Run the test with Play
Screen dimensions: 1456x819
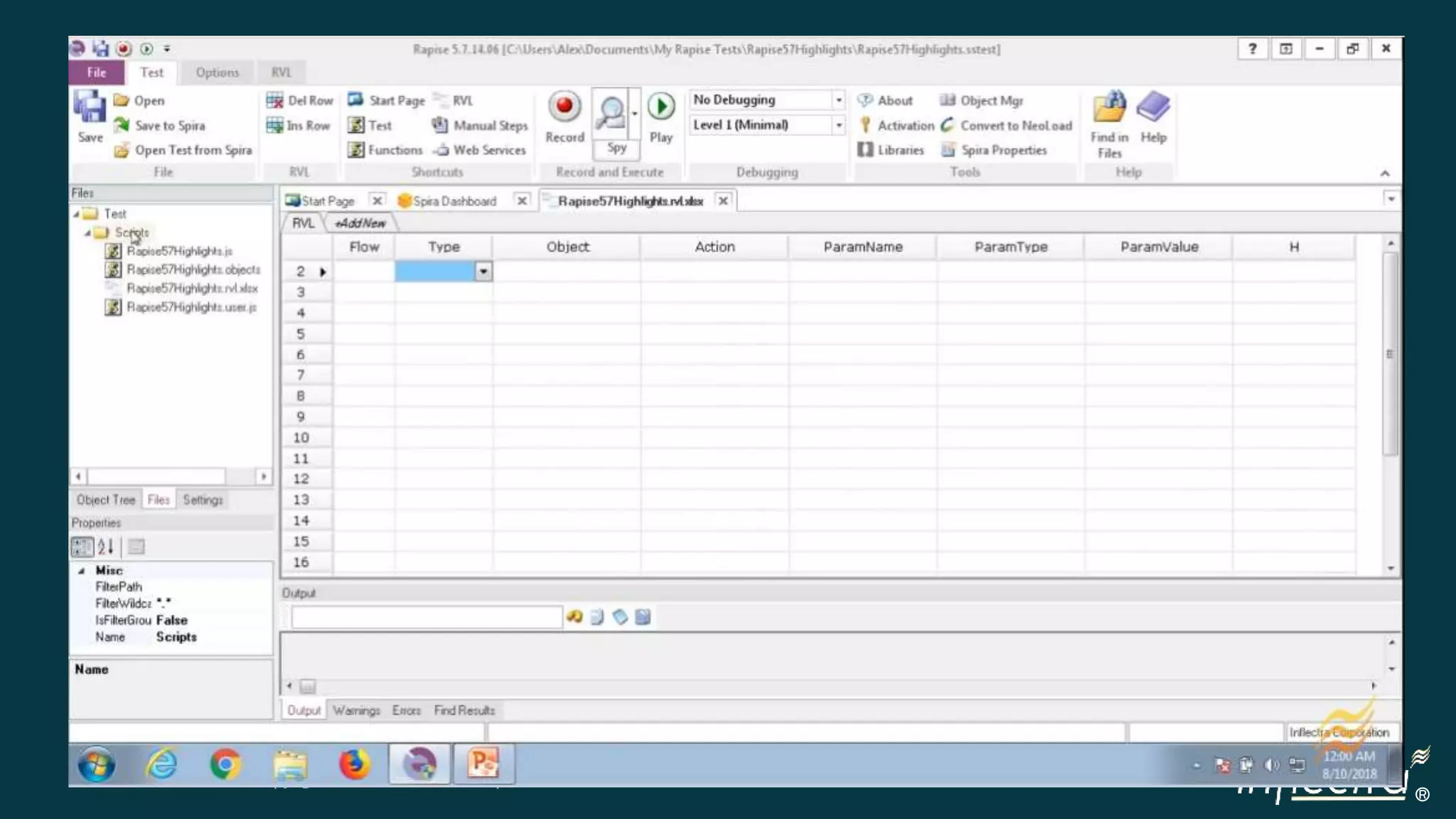(x=661, y=117)
